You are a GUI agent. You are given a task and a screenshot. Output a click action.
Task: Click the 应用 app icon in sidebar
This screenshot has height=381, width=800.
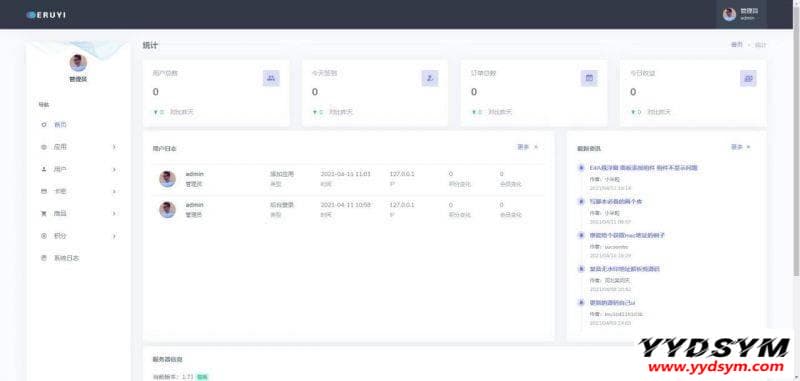[x=44, y=147]
